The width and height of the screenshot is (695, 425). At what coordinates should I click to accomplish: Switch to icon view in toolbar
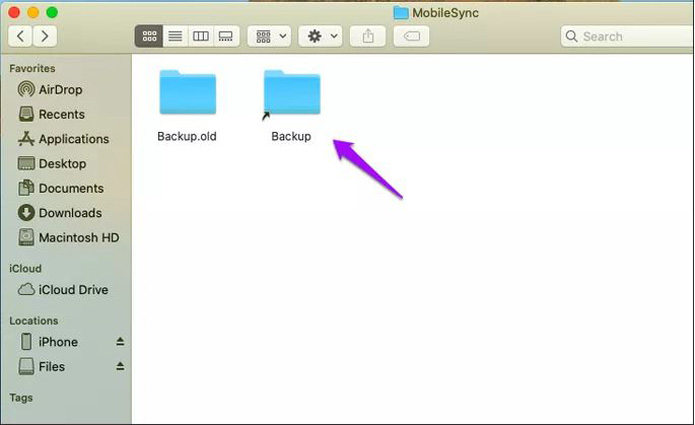(x=149, y=36)
